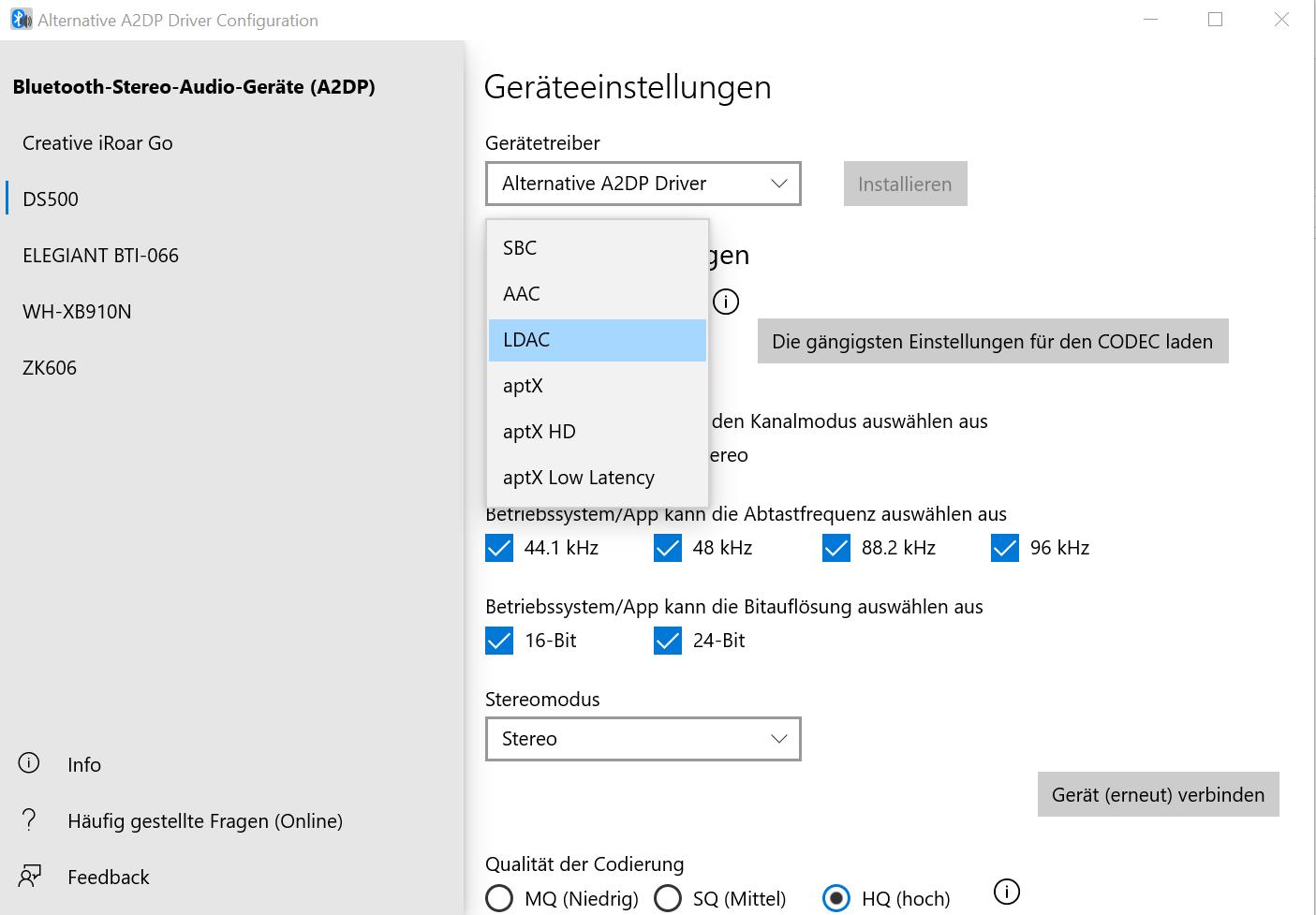Click info icon beside codec dropdown
Image resolution: width=1316 pixels, height=915 pixels.
[726, 302]
